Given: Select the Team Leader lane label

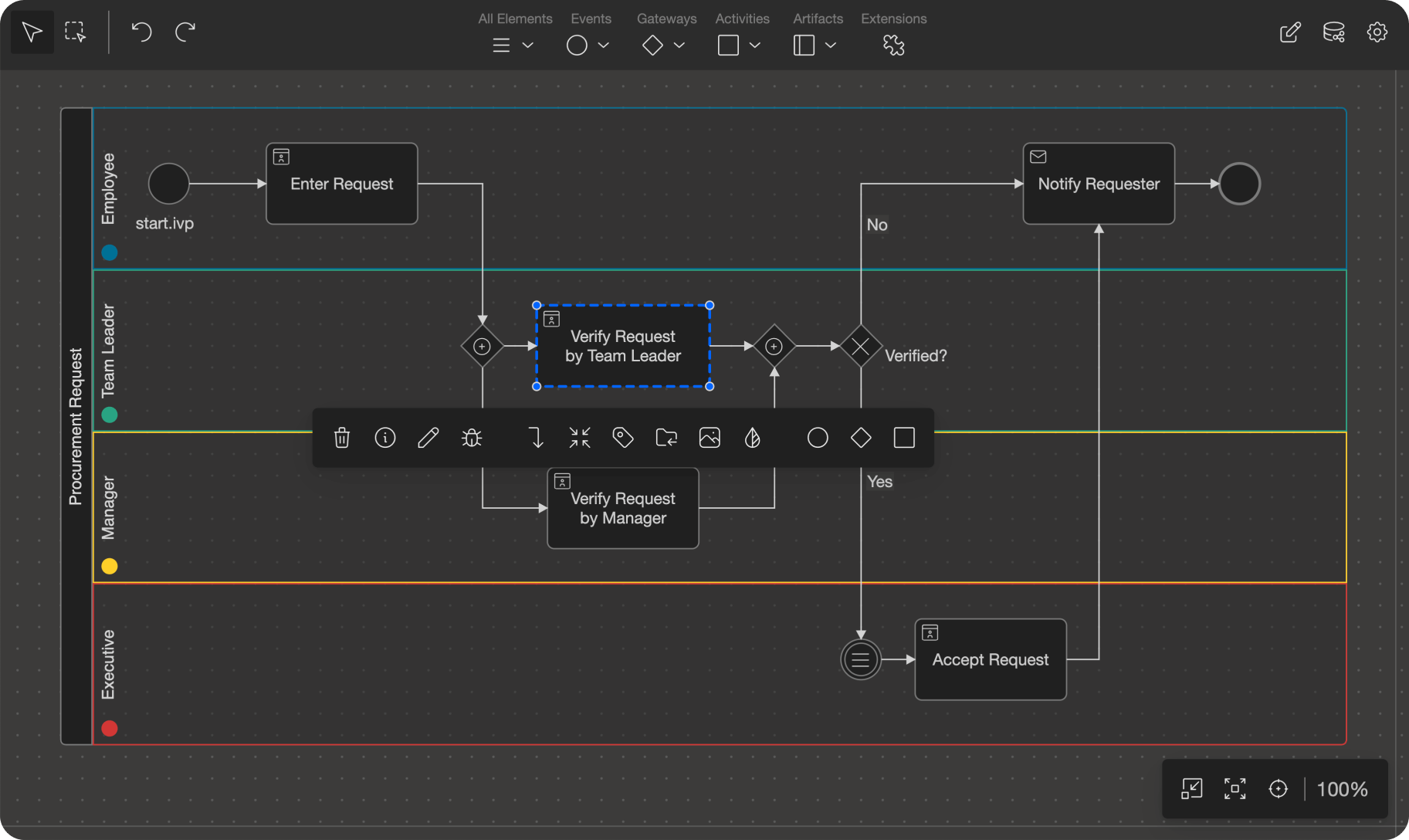Looking at the screenshot, I should [x=108, y=351].
